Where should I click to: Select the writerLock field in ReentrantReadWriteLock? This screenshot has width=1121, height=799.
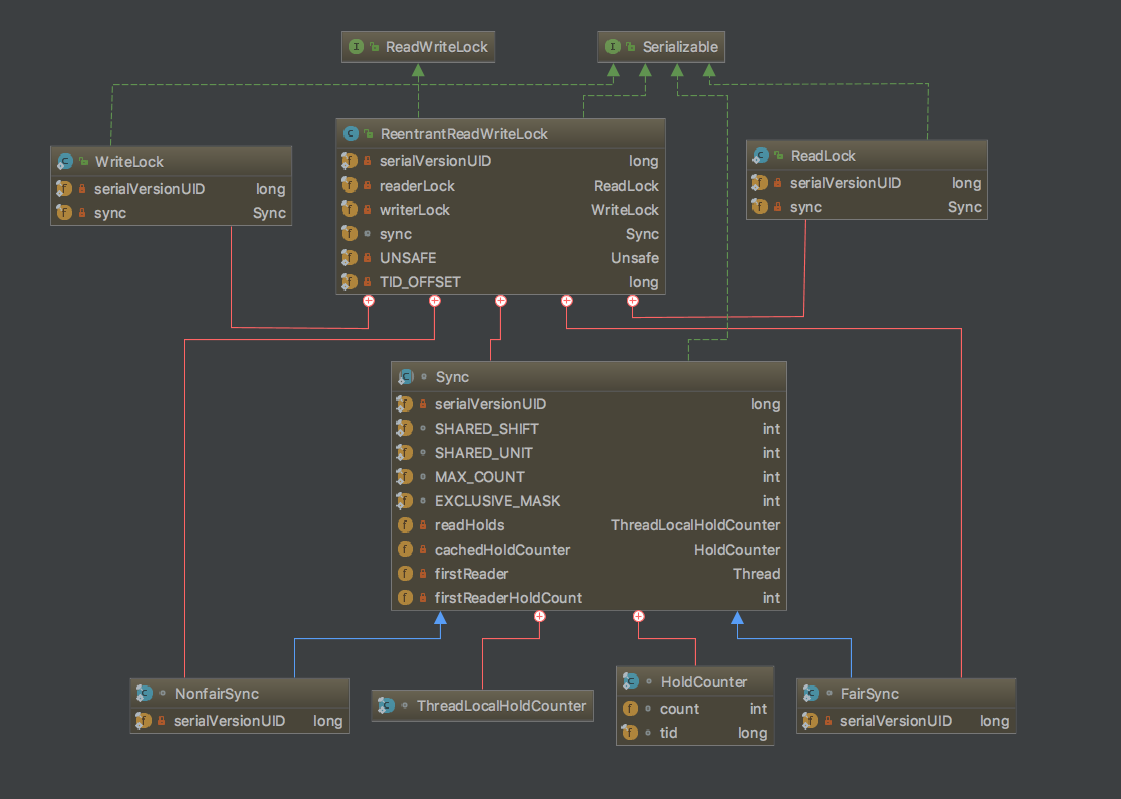[x=500, y=210]
